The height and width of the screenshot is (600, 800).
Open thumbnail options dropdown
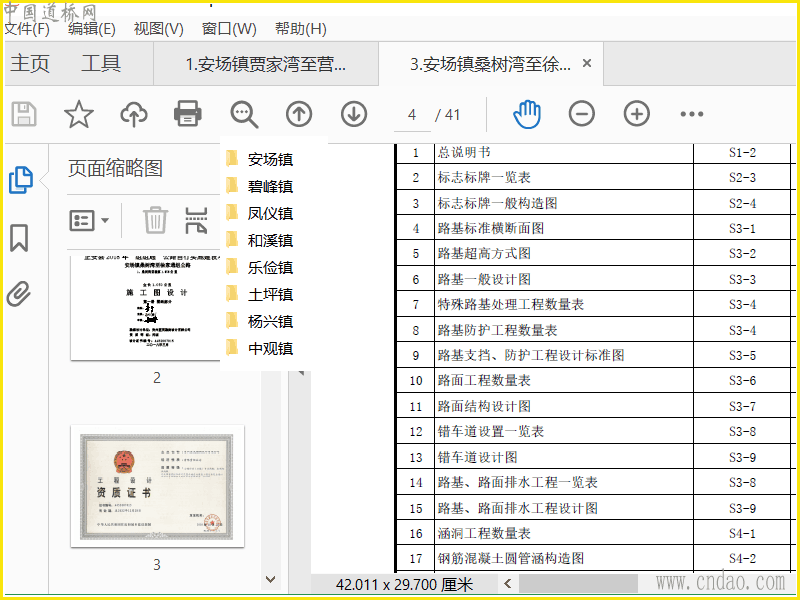click(89, 220)
